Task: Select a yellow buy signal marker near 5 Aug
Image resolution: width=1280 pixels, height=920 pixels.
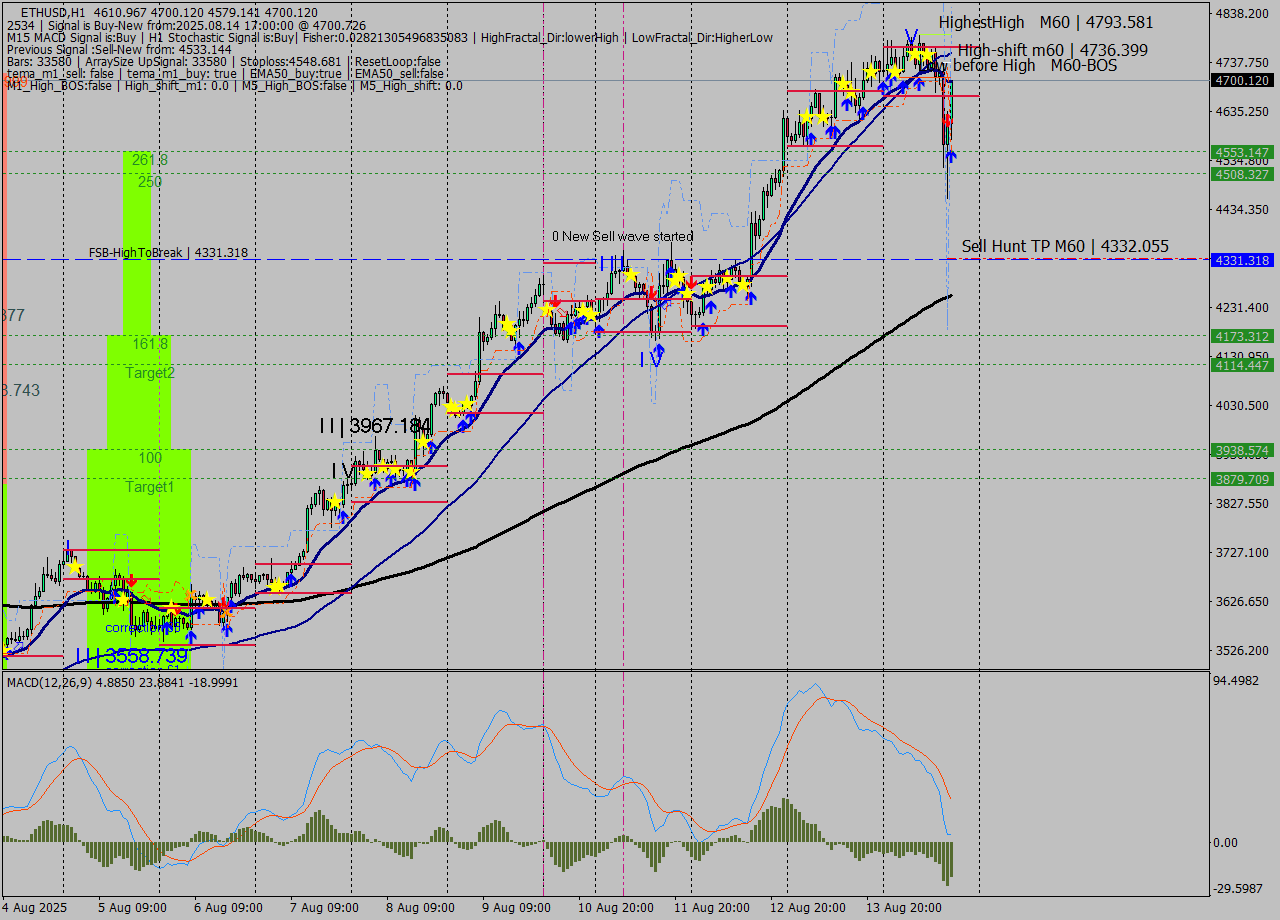Action: click(75, 567)
